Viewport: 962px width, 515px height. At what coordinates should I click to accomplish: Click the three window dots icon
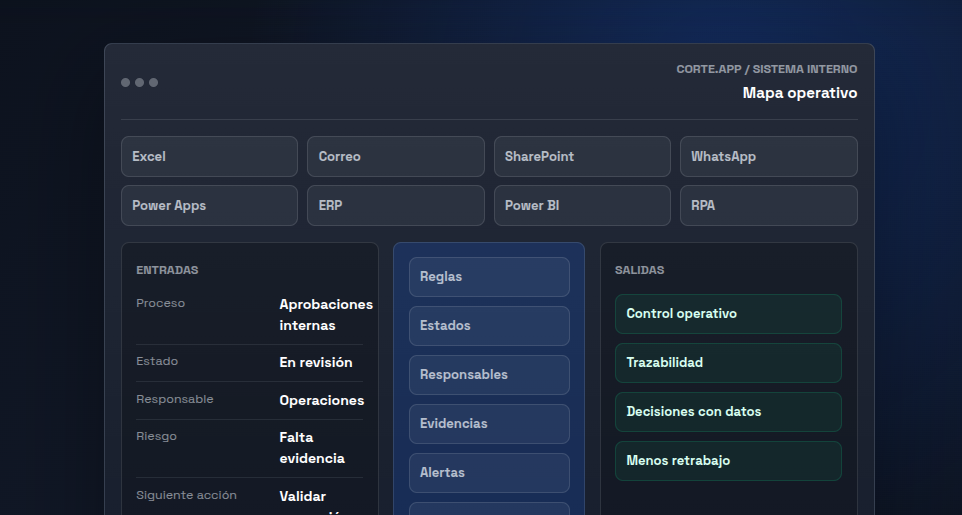(x=139, y=82)
